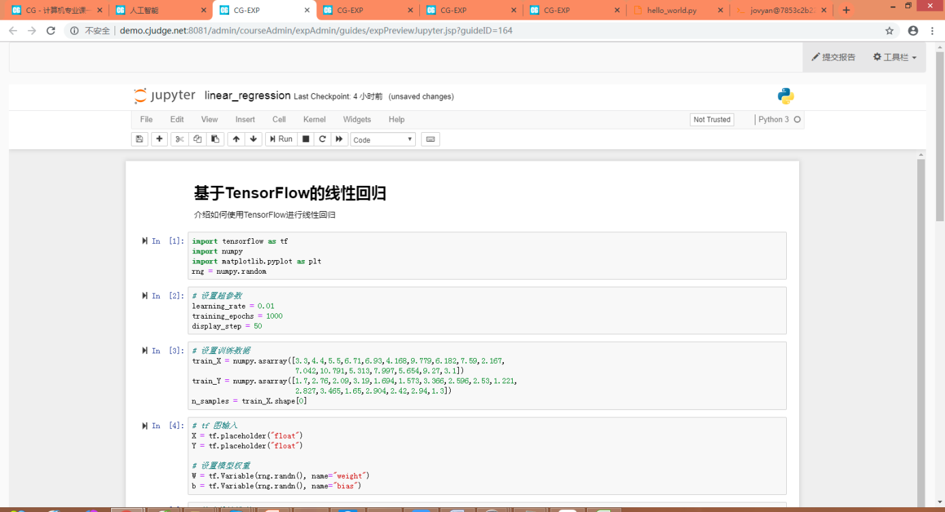The height and width of the screenshot is (512, 945).
Task: Run the selected cell
Action: [x=281, y=139]
